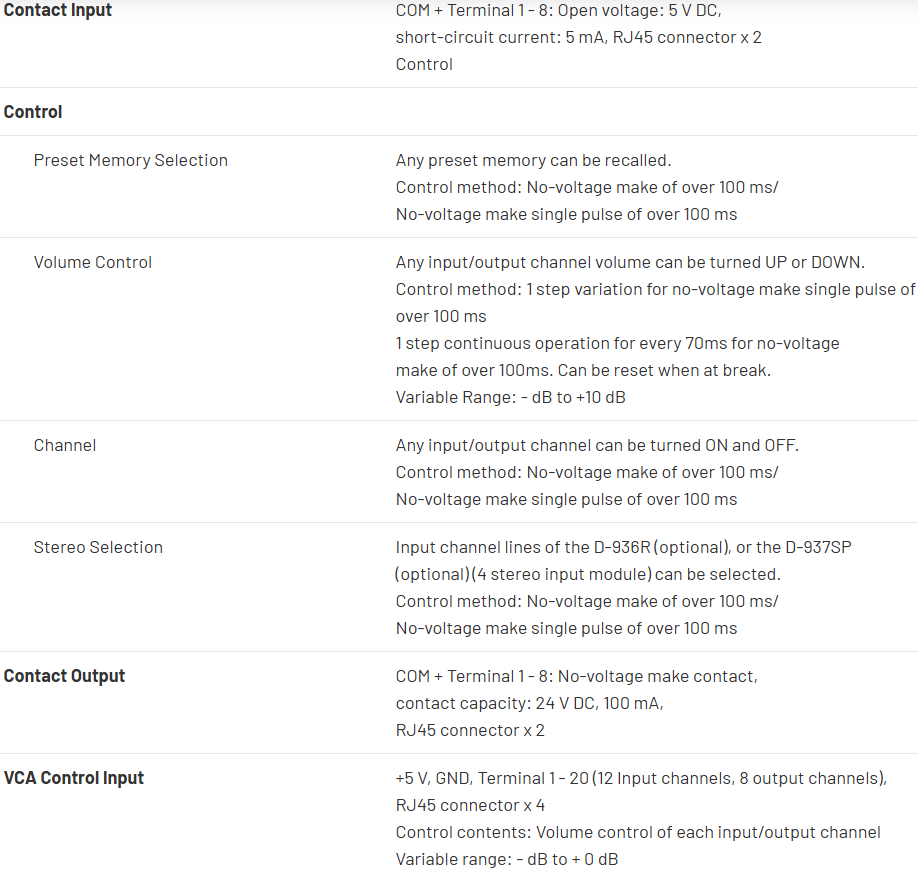
Task: Click the 'RJ45 connector x 4' line
Action: (470, 805)
